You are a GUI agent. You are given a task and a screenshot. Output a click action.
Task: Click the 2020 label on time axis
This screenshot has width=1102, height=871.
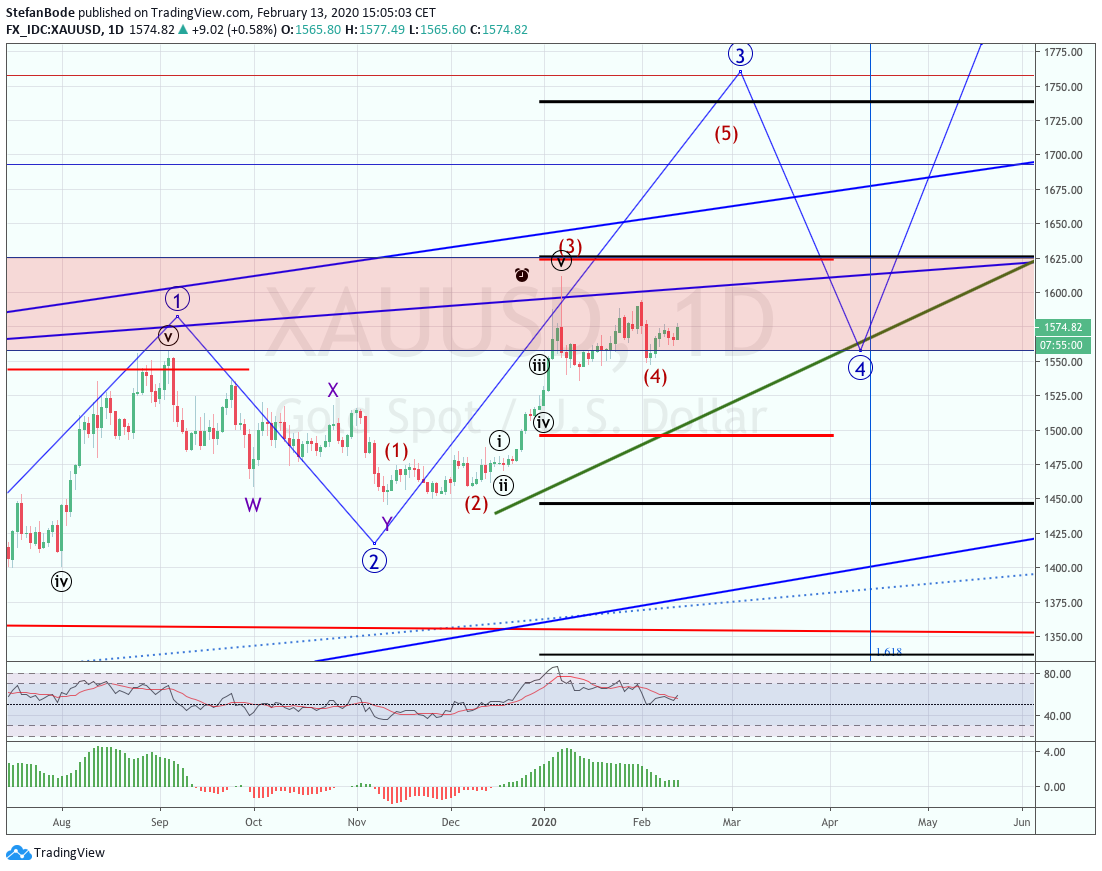coord(544,822)
